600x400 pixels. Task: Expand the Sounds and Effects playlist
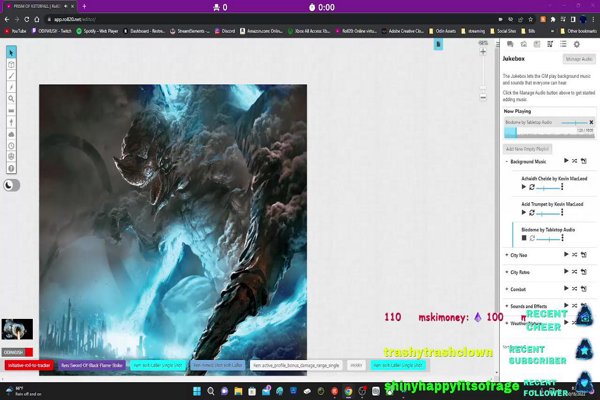coord(507,306)
